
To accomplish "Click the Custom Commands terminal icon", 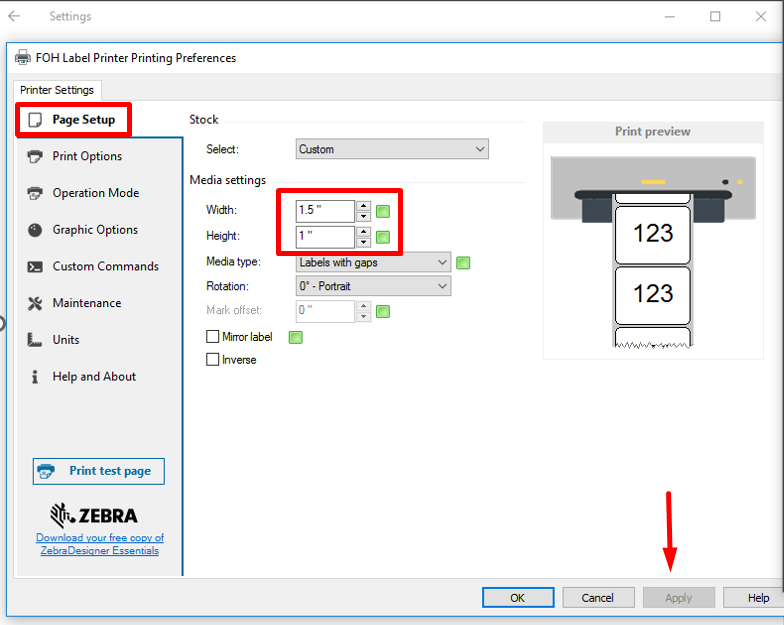I will [35, 266].
